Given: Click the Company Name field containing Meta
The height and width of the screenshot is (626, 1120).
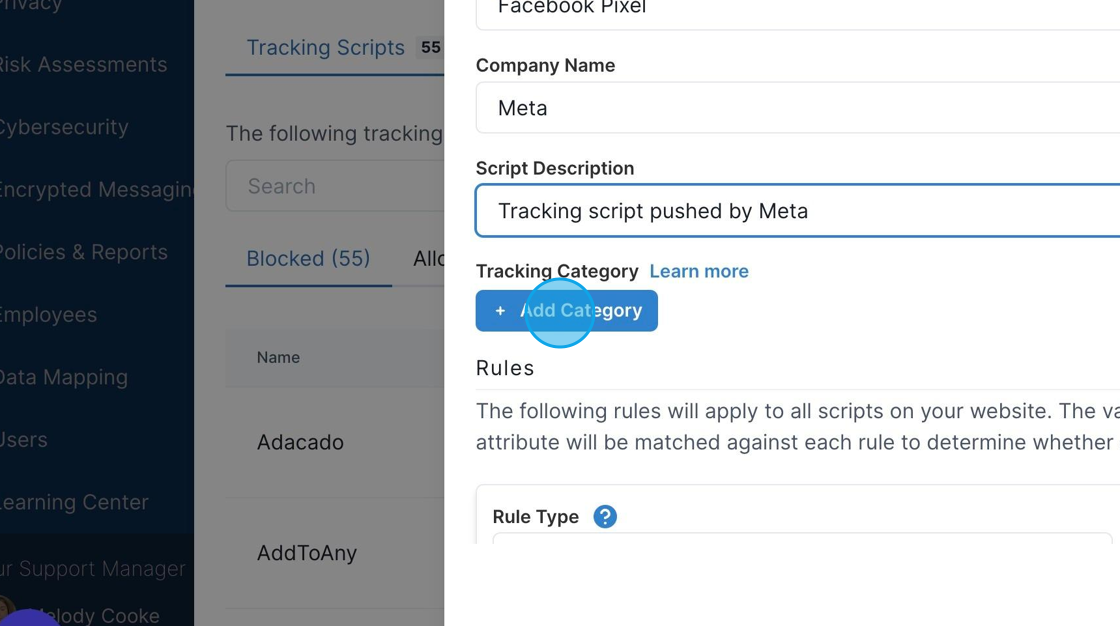Looking at the screenshot, I should [x=797, y=108].
